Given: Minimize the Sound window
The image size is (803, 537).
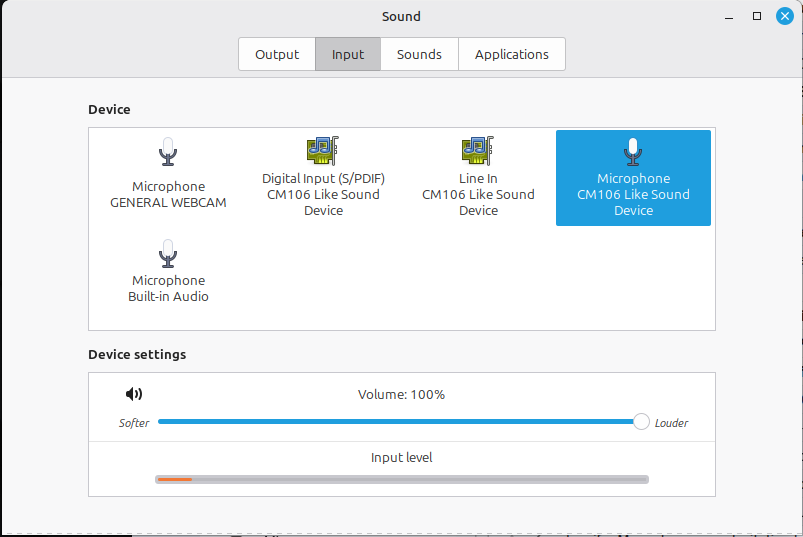Looking at the screenshot, I should 730,16.
